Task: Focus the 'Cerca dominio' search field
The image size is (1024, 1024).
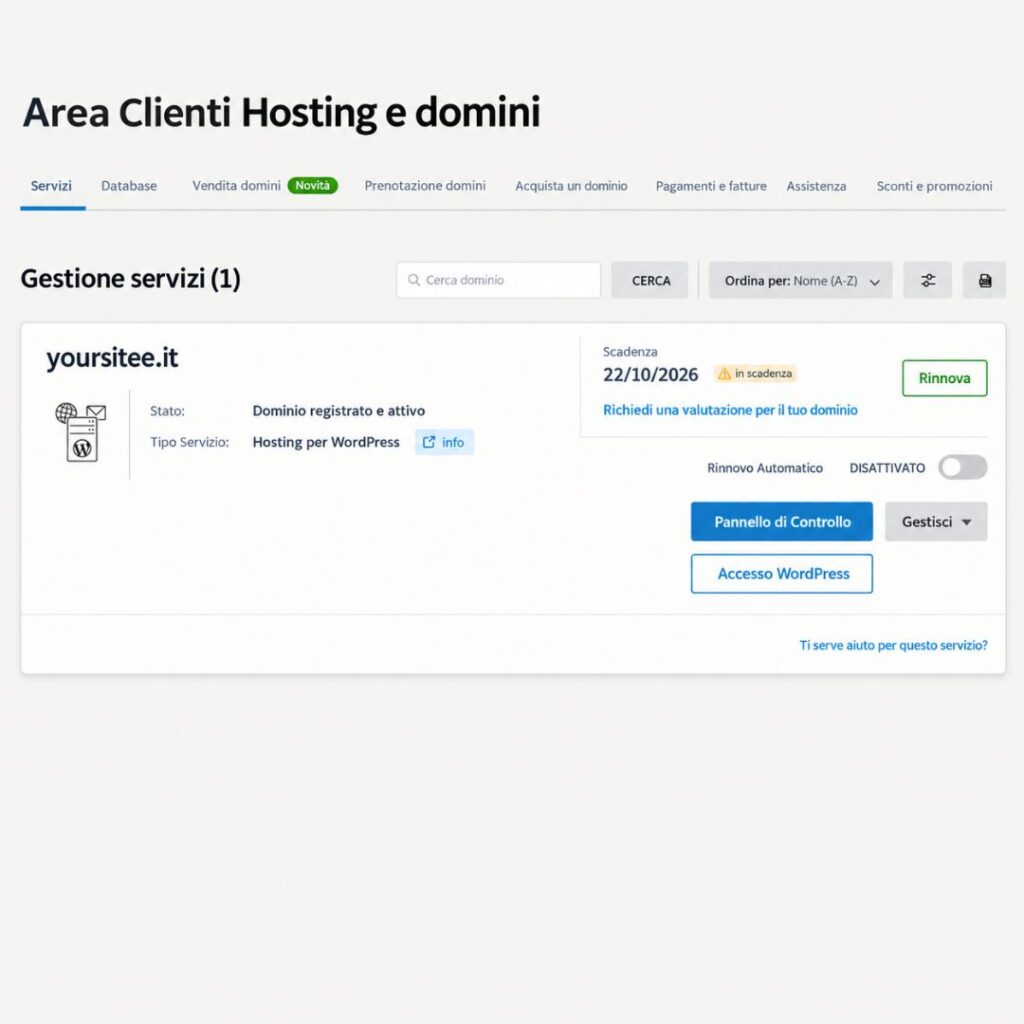Action: (498, 280)
